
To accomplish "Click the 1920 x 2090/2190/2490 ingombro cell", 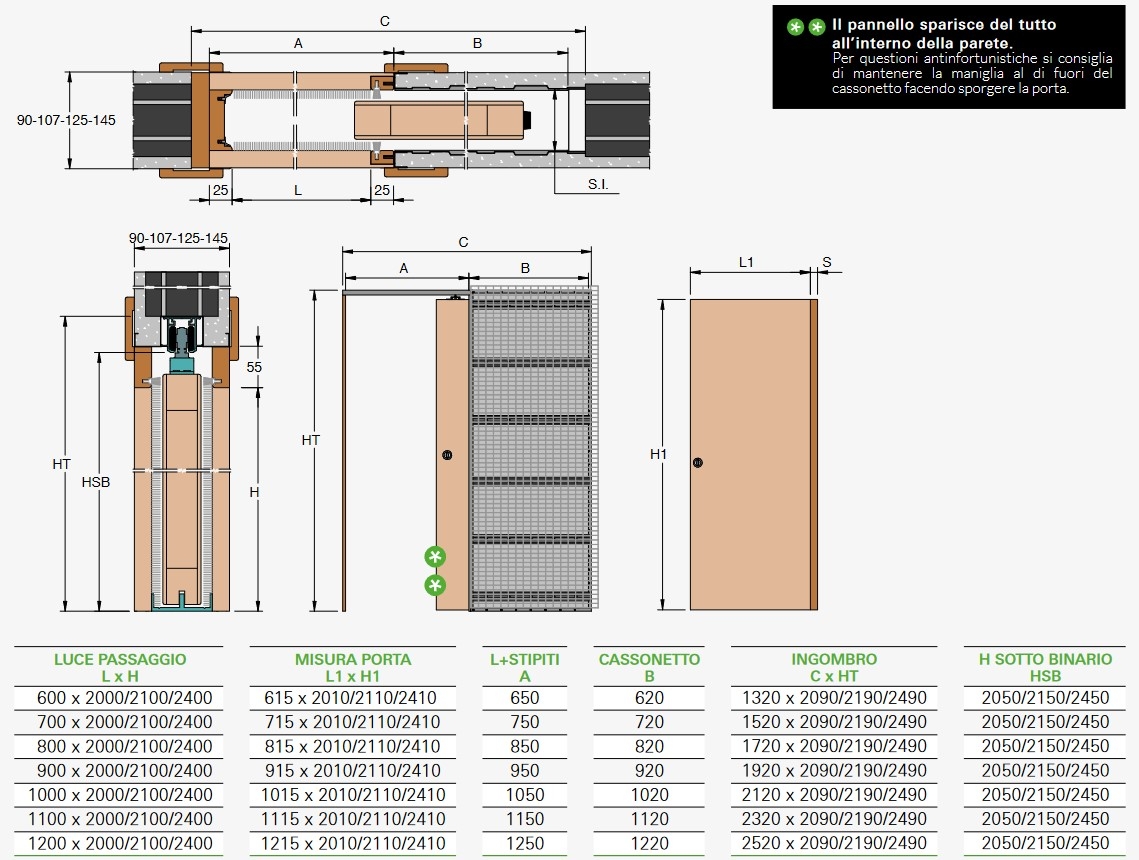I will pyautogui.click(x=834, y=771).
